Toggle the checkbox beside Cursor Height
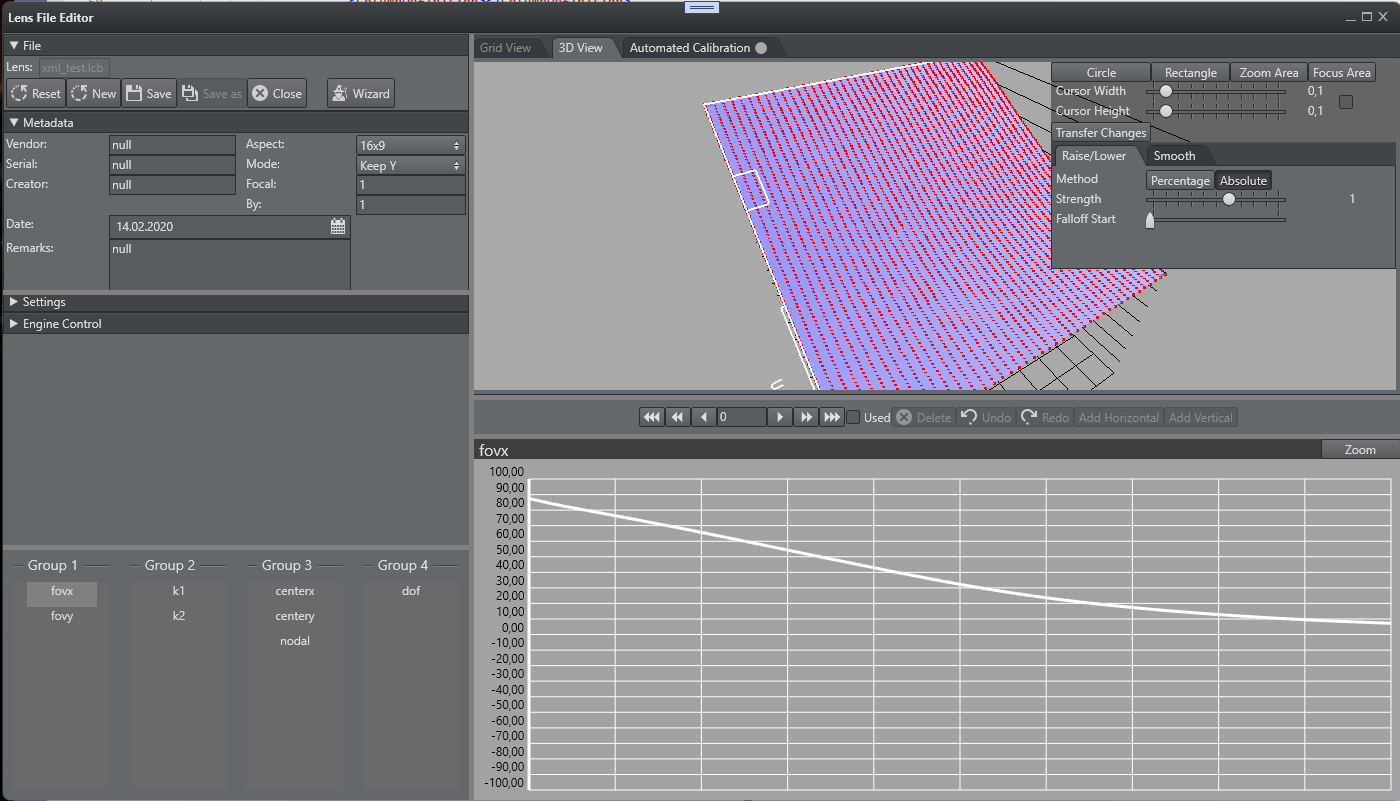The height and width of the screenshot is (801, 1400). [1346, 102]
